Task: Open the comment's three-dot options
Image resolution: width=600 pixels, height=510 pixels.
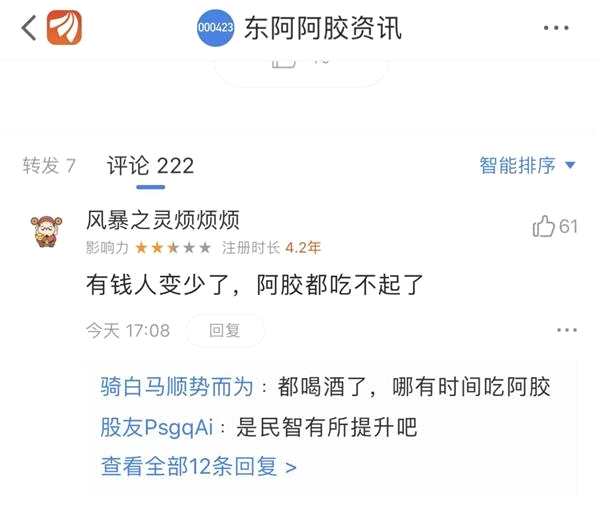Action: coord(567,330)
